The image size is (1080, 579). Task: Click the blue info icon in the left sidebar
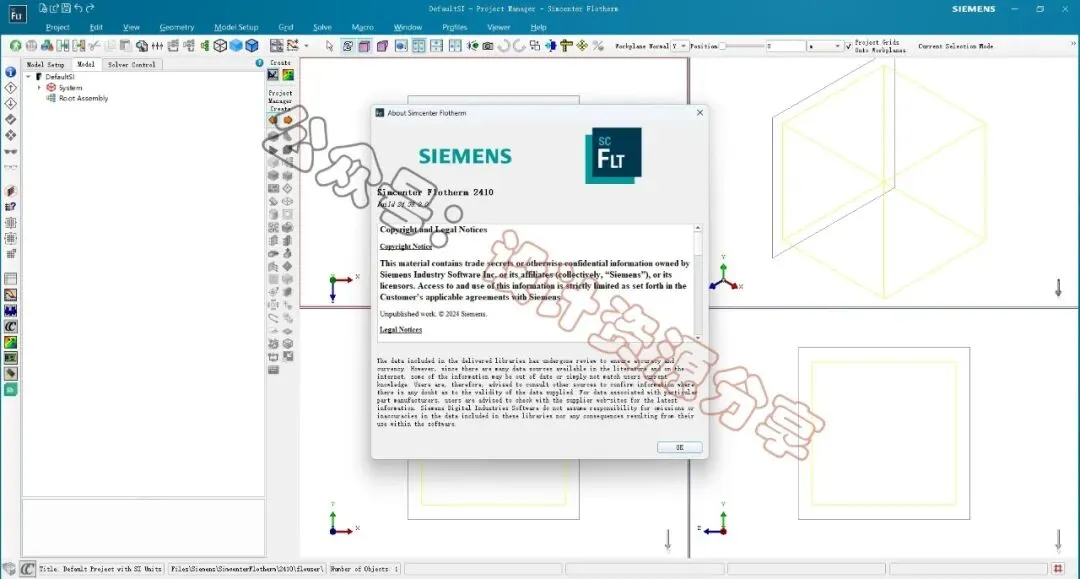click(x=10, y=72)
